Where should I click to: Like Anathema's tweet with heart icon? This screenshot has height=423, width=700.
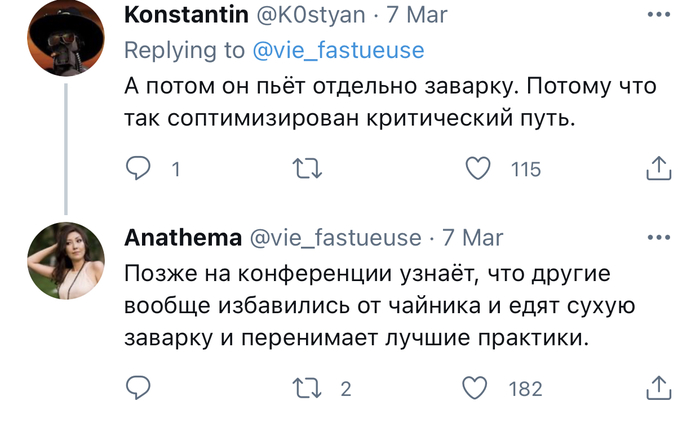[479, 388]
